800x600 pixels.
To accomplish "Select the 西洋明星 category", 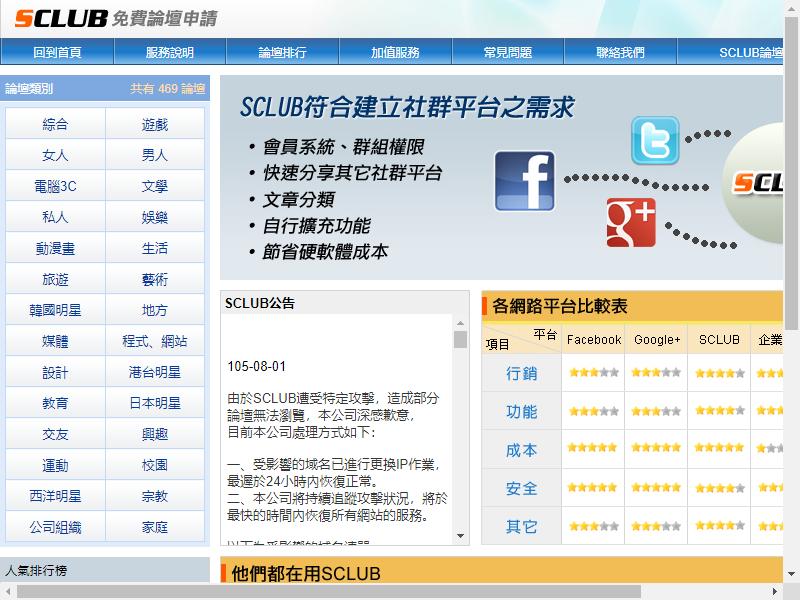I will 55,496.
